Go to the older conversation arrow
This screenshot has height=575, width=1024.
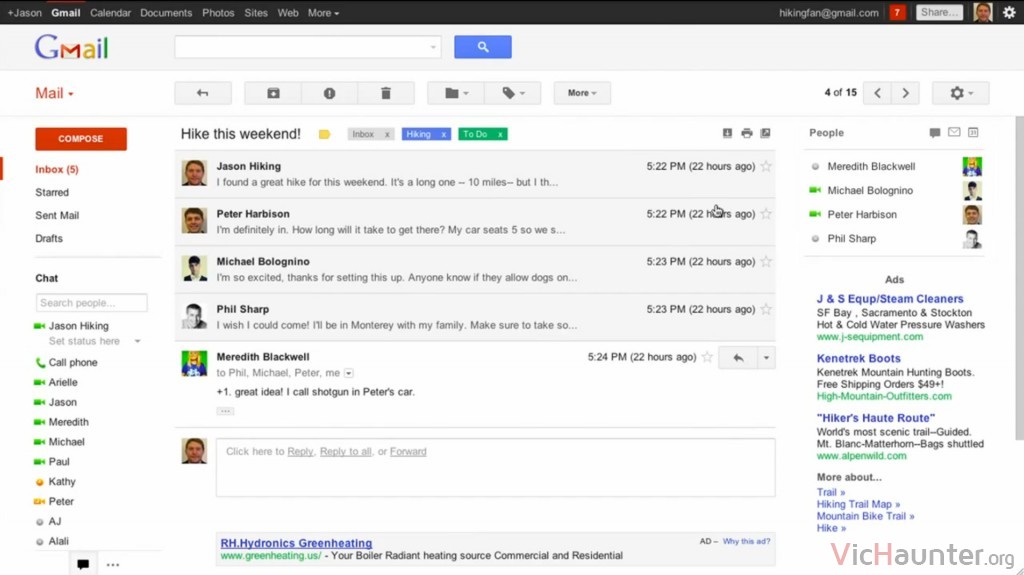point(905,93)
